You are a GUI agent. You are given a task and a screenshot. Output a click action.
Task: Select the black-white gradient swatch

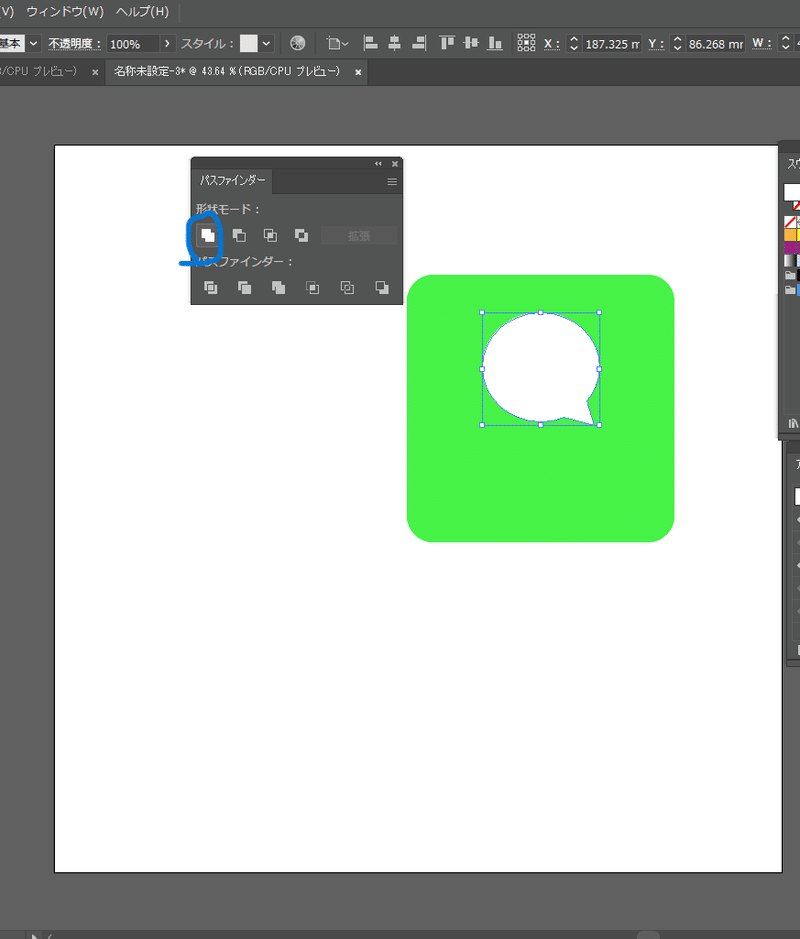[x=790, y=261]
